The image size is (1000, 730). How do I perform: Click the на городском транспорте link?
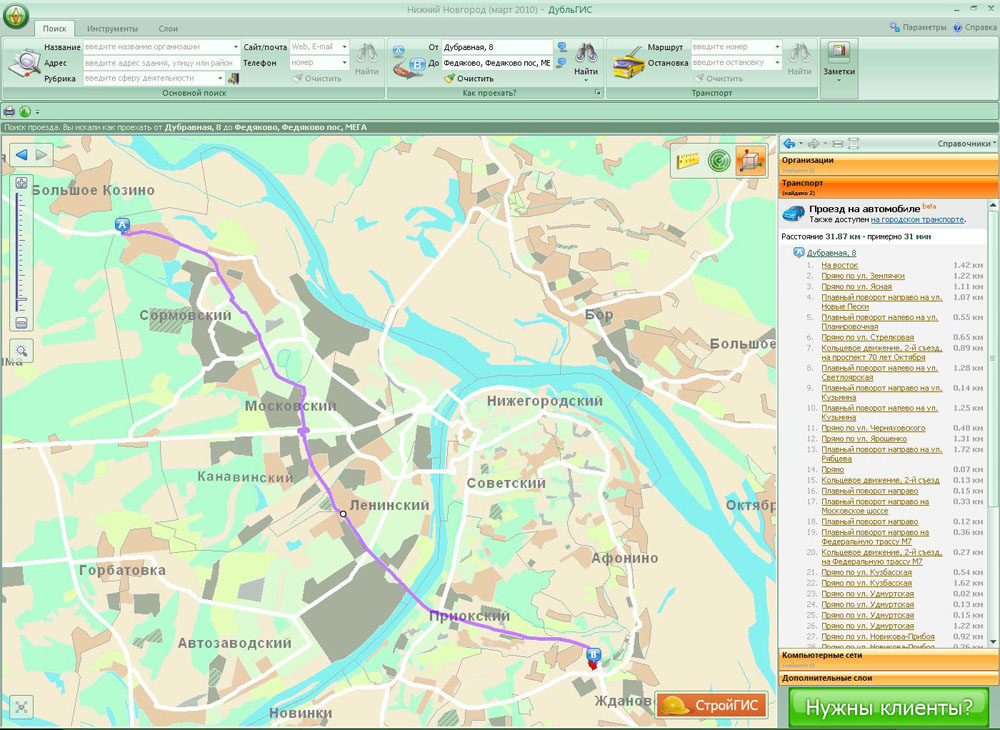click(917, 219)
